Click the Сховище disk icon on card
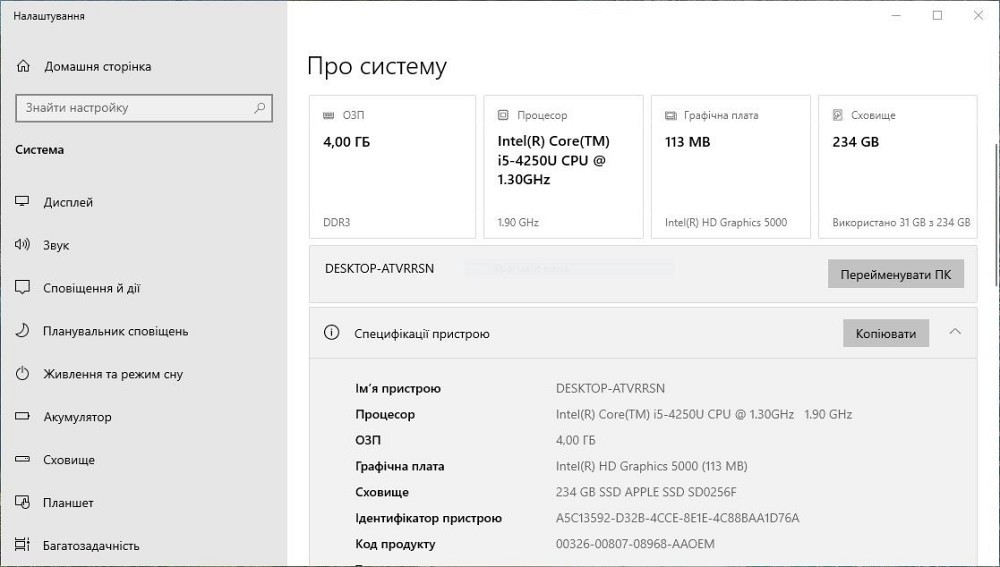Viewport: 1000px width, 567px height. (837, 115)
